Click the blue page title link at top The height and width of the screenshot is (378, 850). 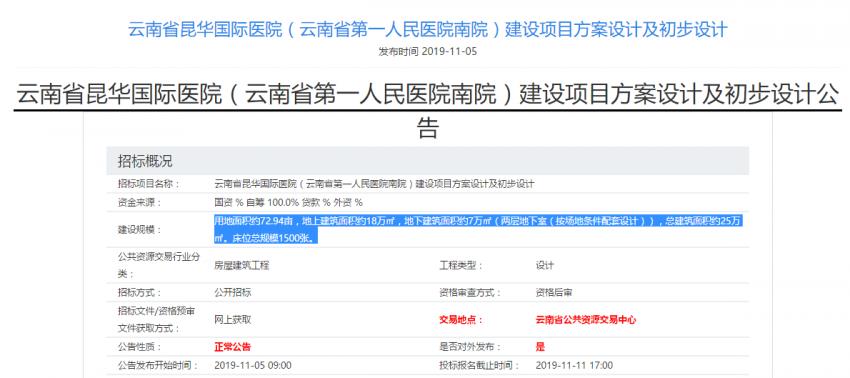coord(427,29)
